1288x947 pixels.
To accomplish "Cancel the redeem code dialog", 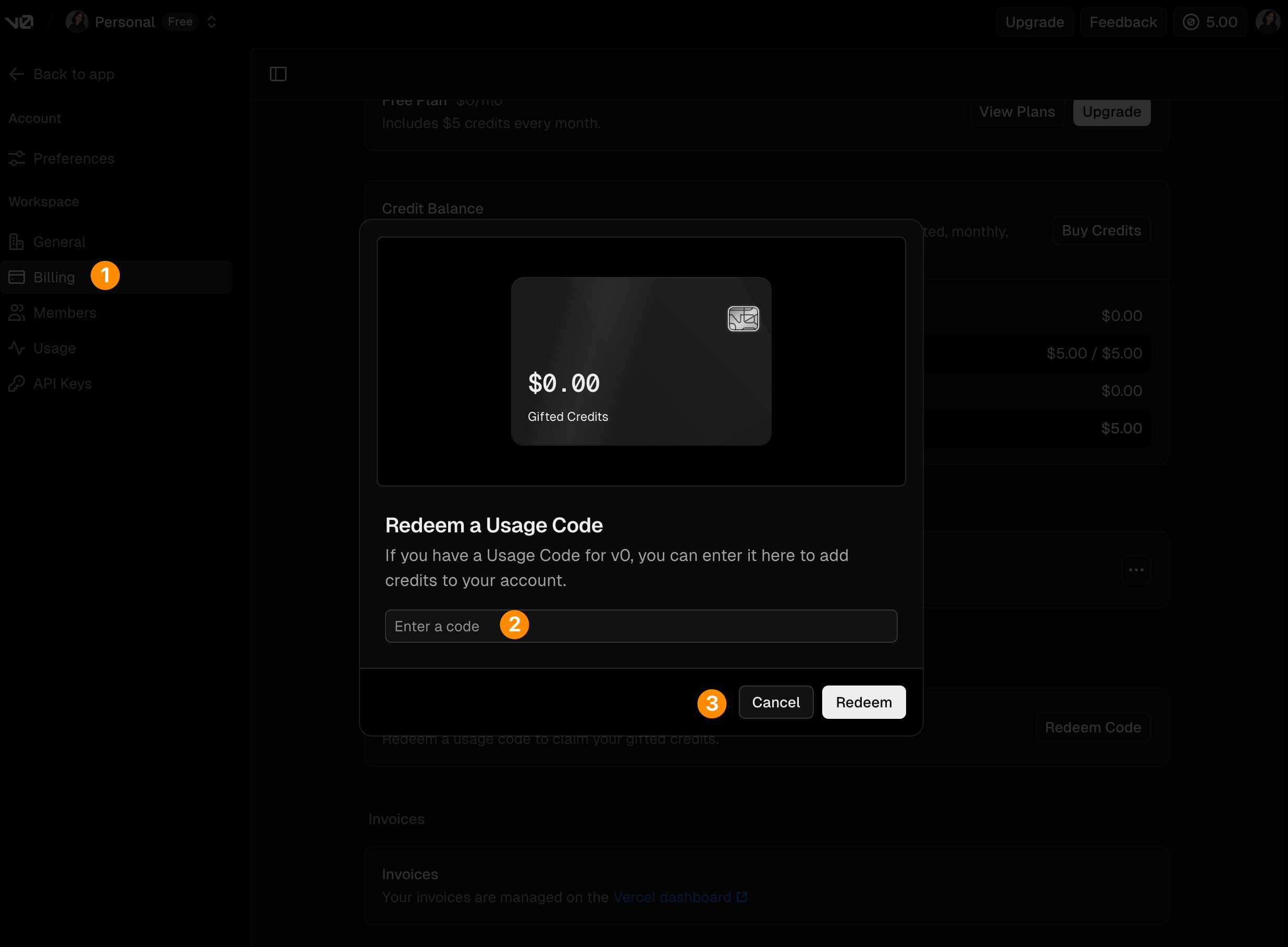I will pyautogui.click(x=775, y=702).
